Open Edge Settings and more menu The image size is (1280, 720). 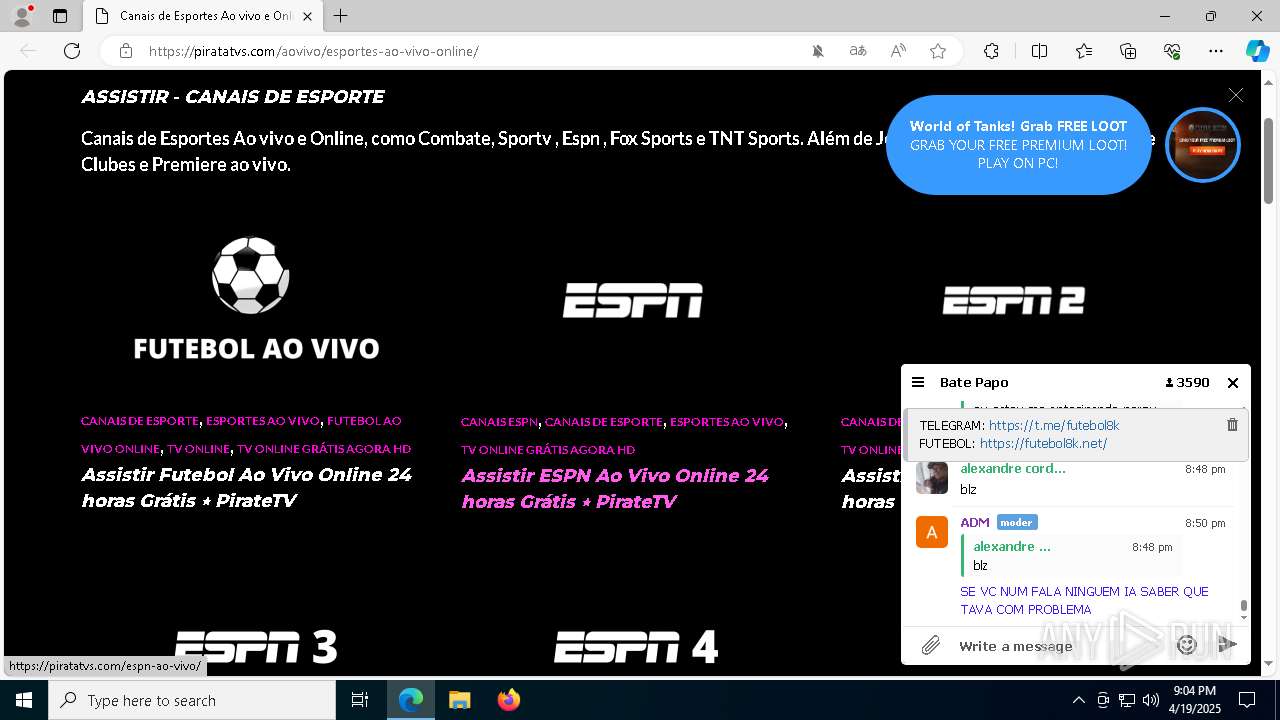(x=1216, y=51)
